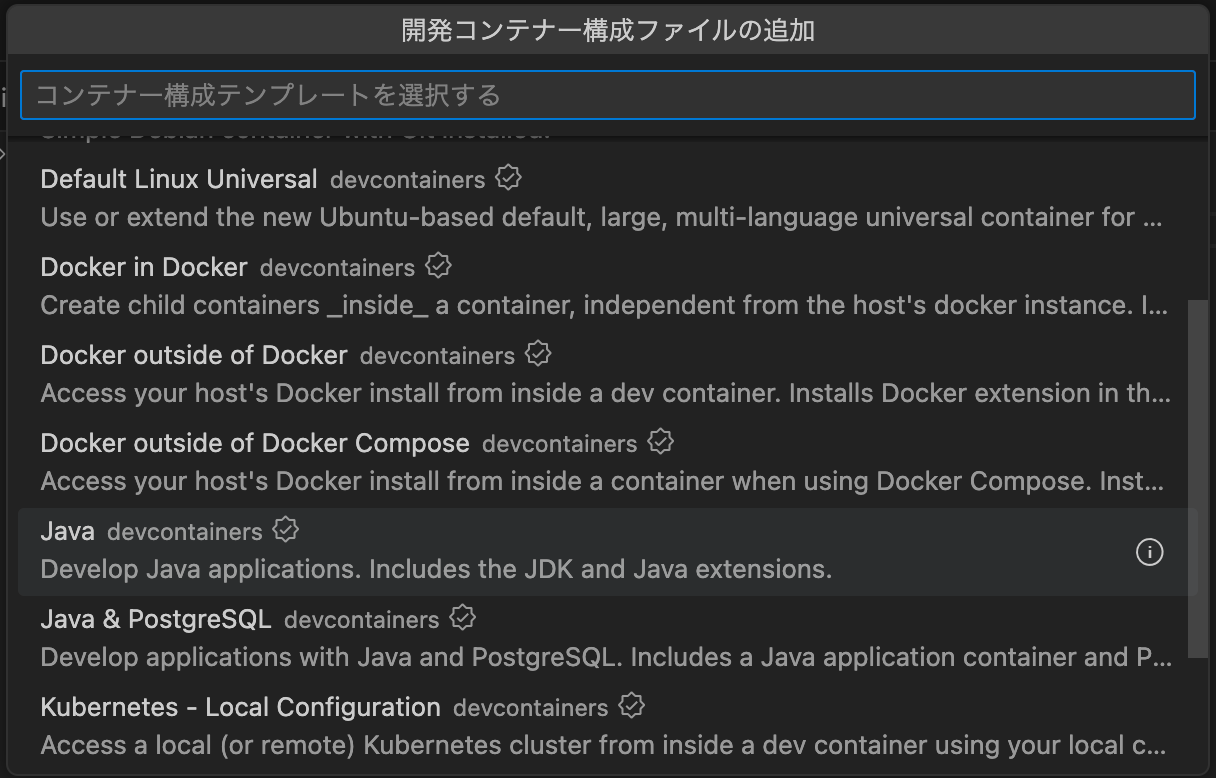1216x778 pixels.
Task: Select the Docker in Docker template
Action: [143, 267]
